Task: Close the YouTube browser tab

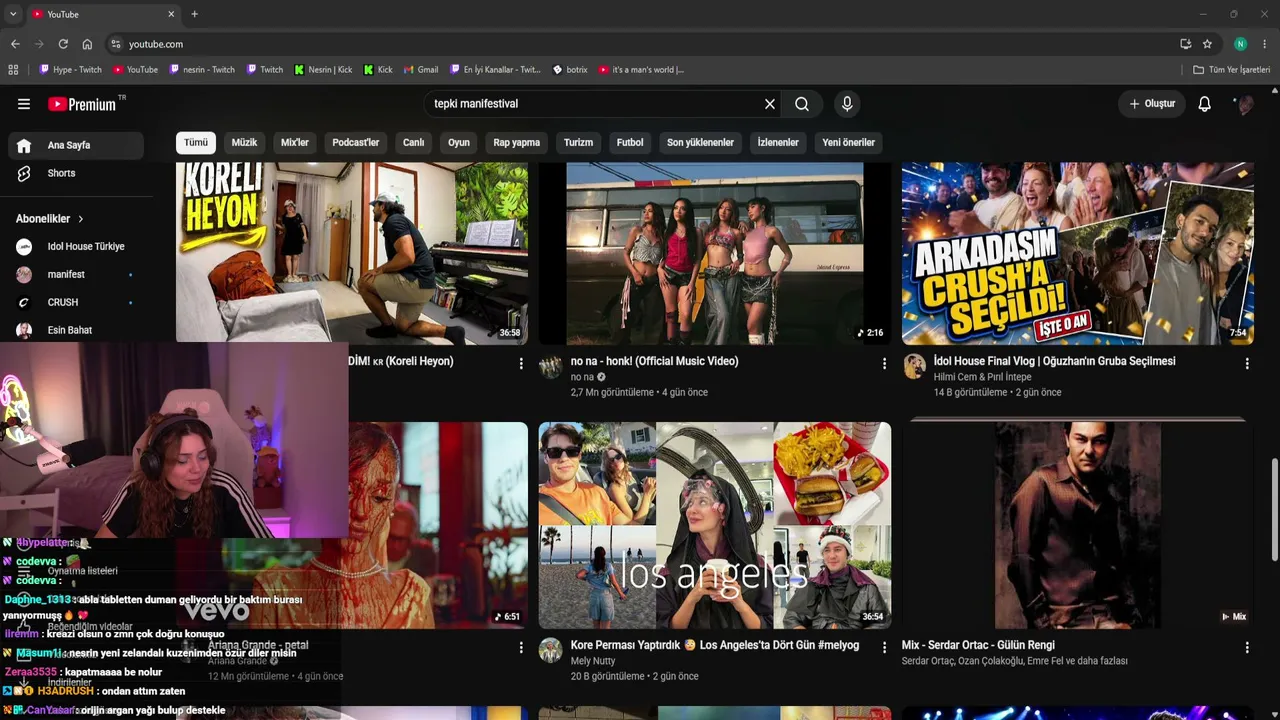Action: click(x=171, y=14)
